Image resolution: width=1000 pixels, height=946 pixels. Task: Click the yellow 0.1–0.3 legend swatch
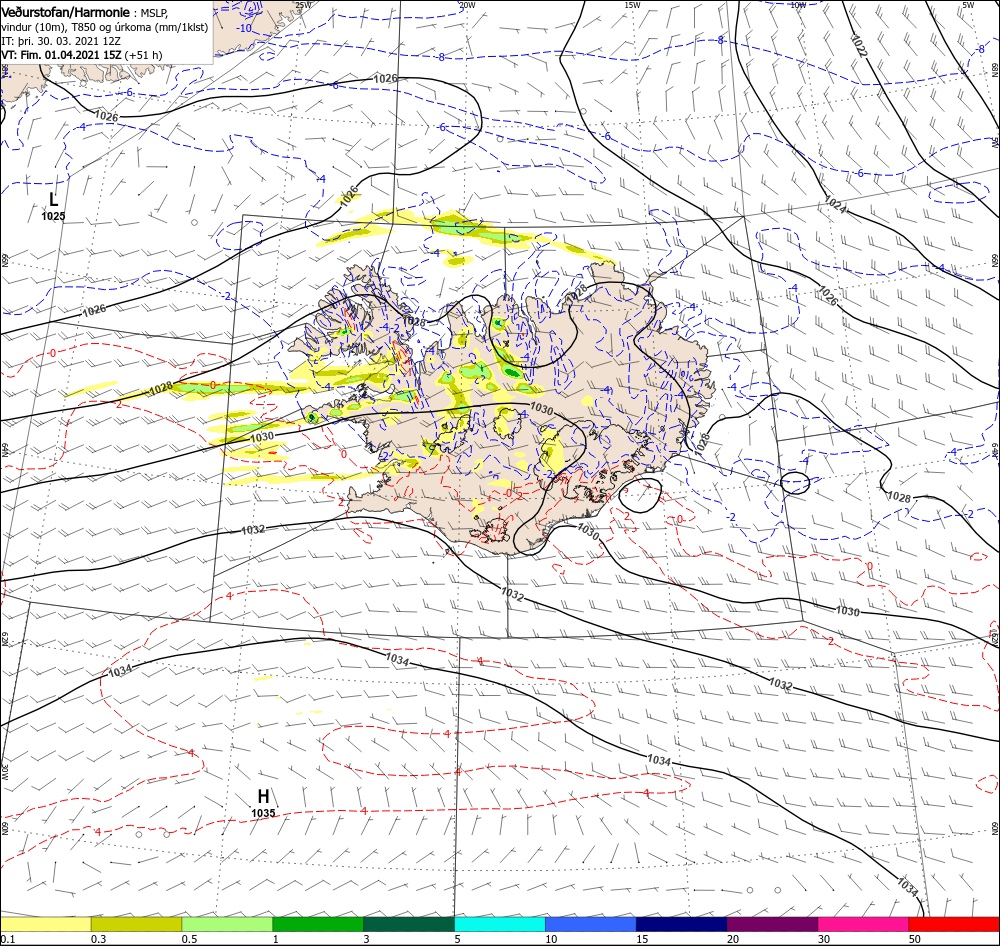45,924
